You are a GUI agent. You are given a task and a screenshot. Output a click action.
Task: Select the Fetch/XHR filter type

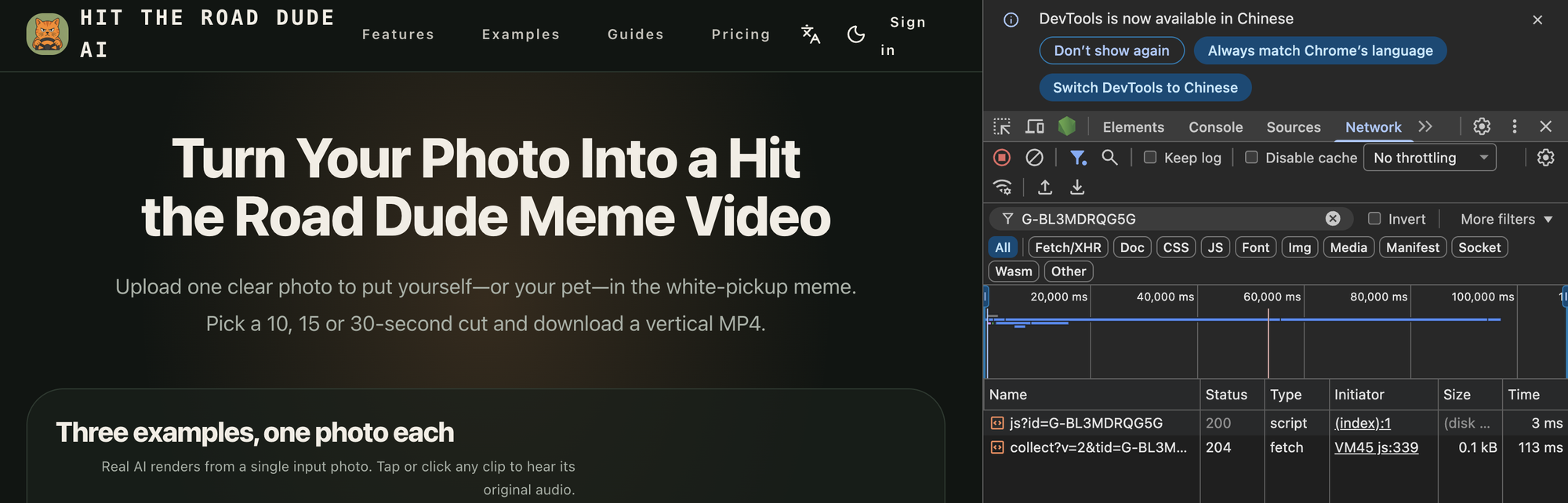click(x=1068, y=247)
